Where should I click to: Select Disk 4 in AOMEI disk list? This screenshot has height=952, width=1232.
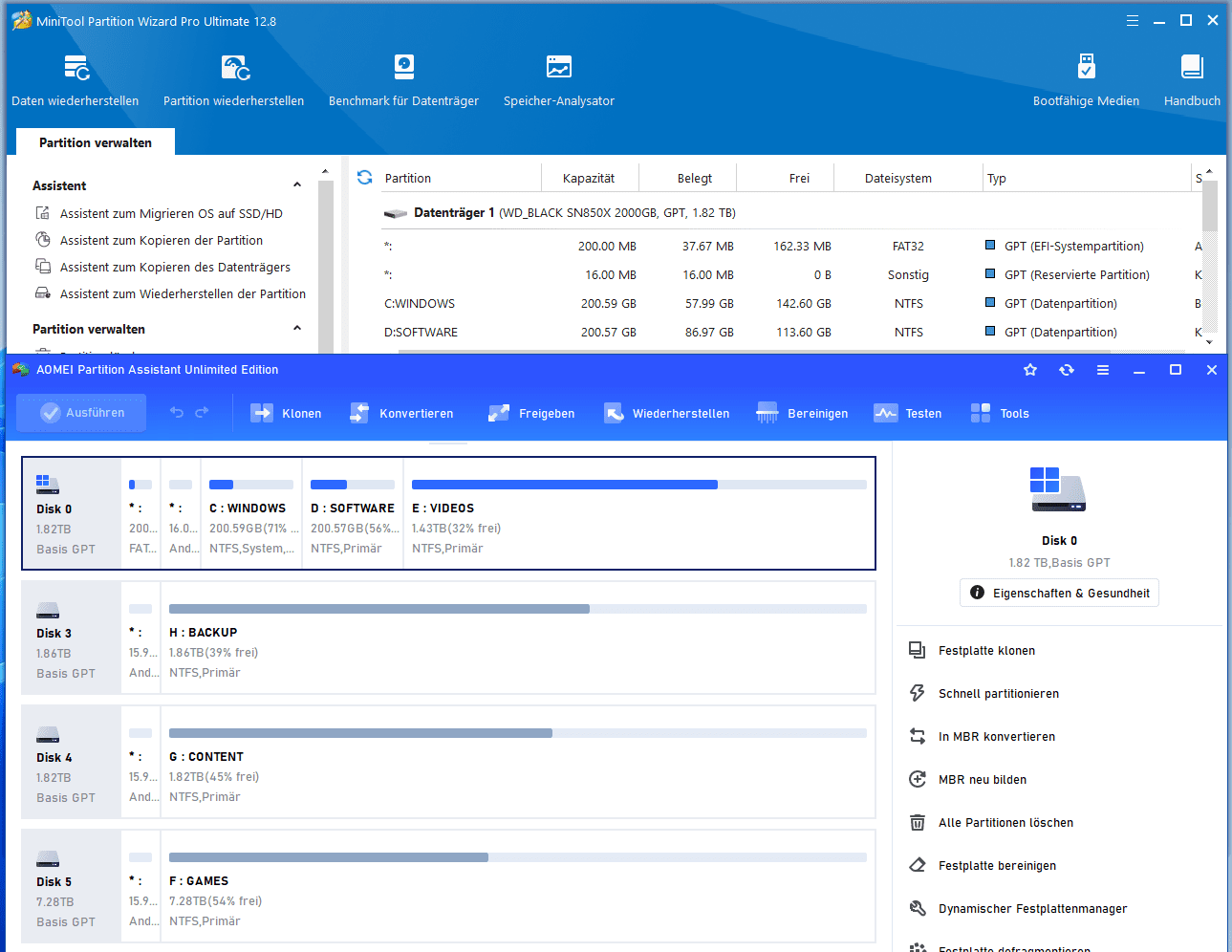pos(72,762)
